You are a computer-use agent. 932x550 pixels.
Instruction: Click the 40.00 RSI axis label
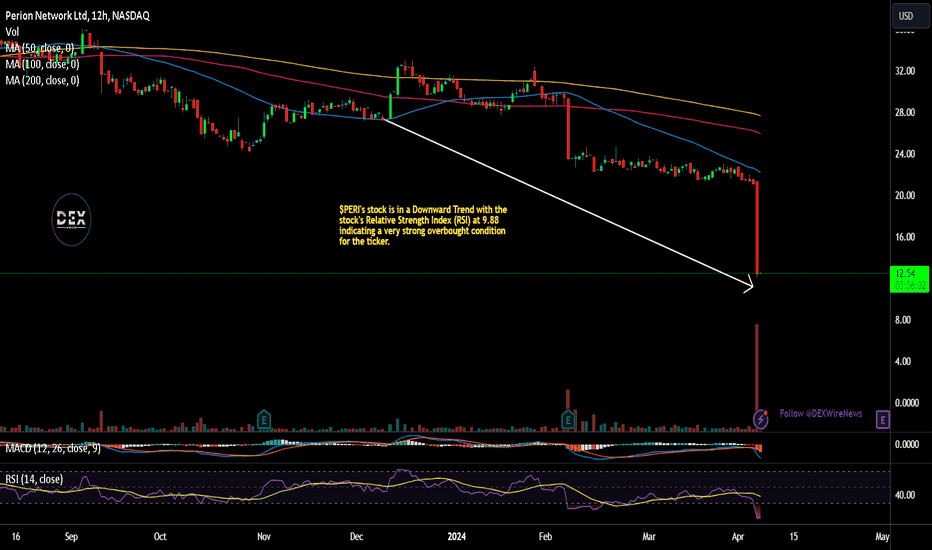pos(905,495)
